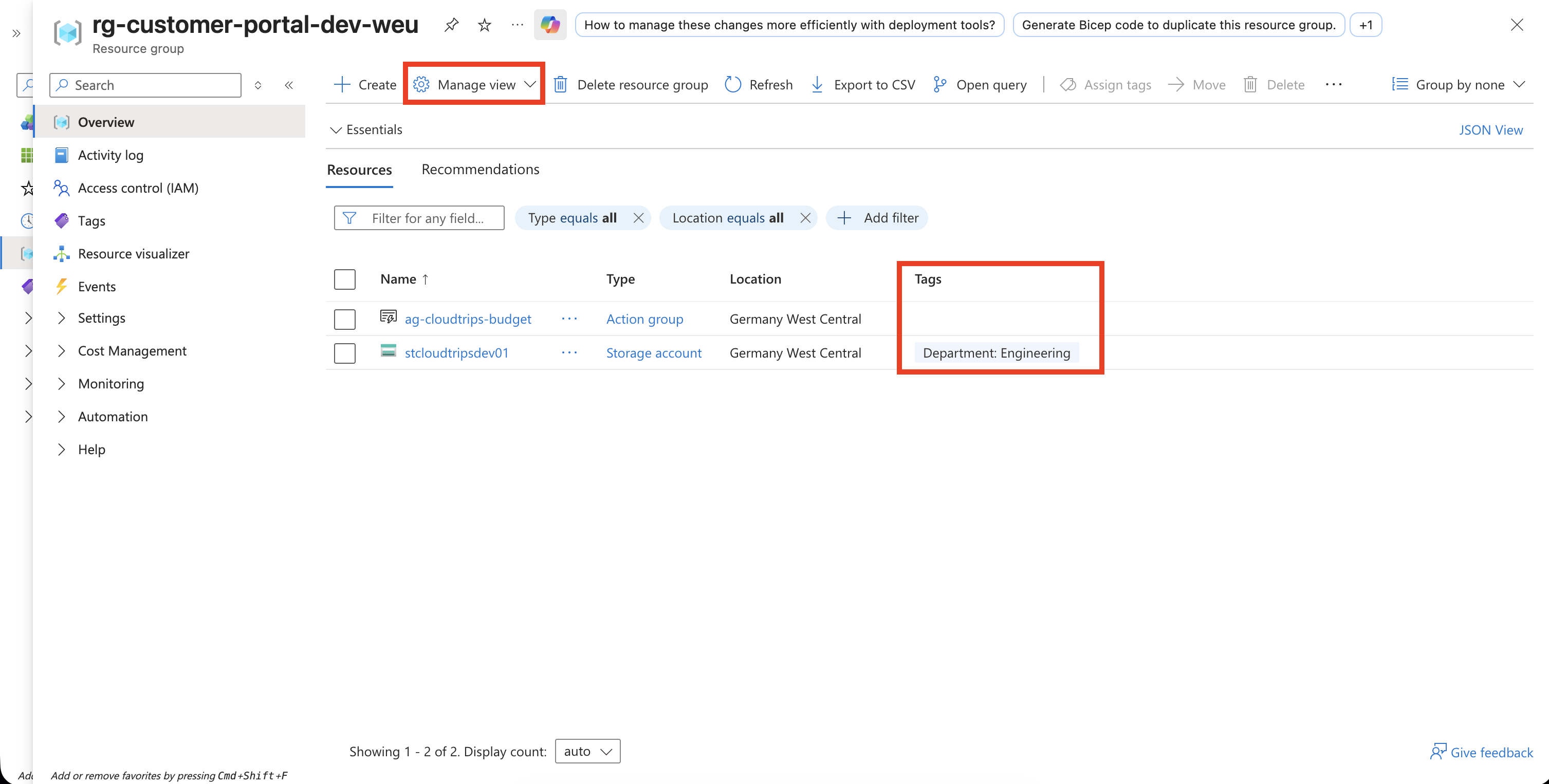
Task: Show +1 more Copilot suggestions
Action: 1366,25
